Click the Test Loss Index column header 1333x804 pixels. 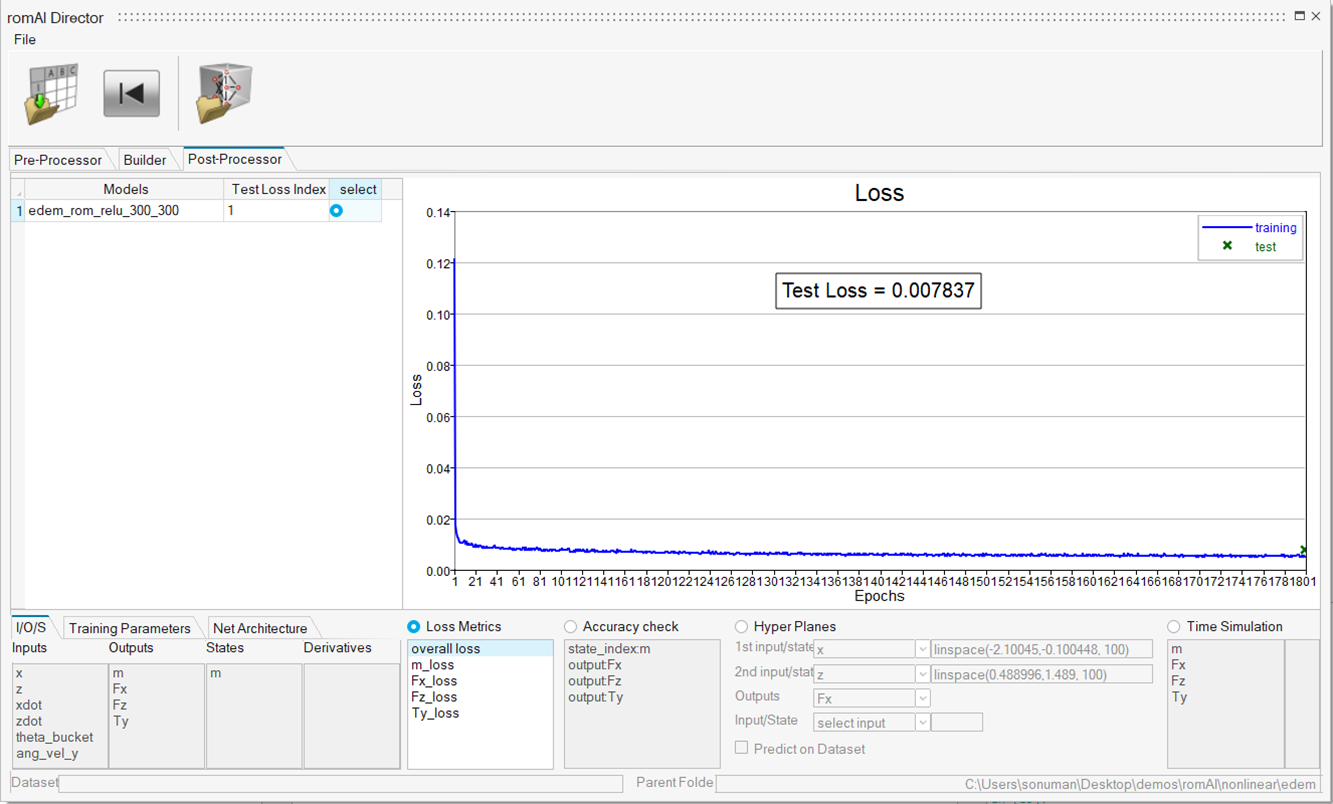point(278,189)
